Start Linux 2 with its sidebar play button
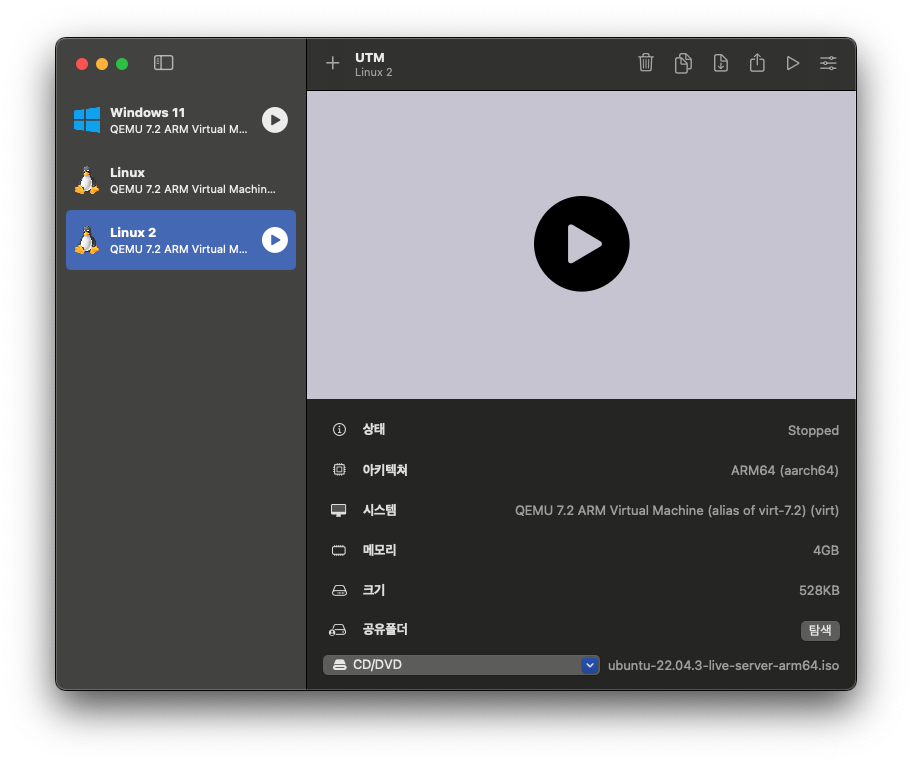912x764 pixels. pos(275,240)
